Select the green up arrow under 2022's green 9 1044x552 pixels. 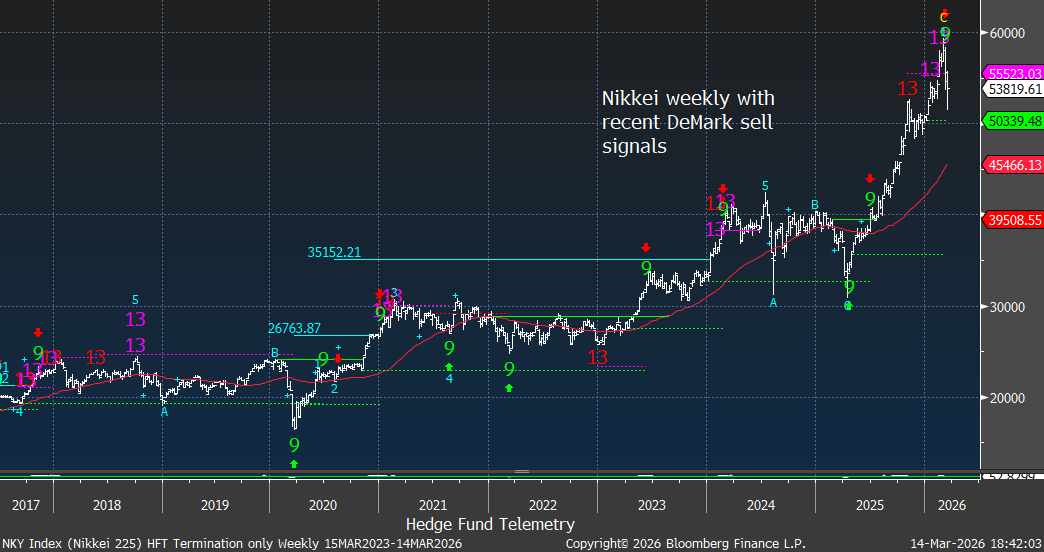click(x=509, y=387)
